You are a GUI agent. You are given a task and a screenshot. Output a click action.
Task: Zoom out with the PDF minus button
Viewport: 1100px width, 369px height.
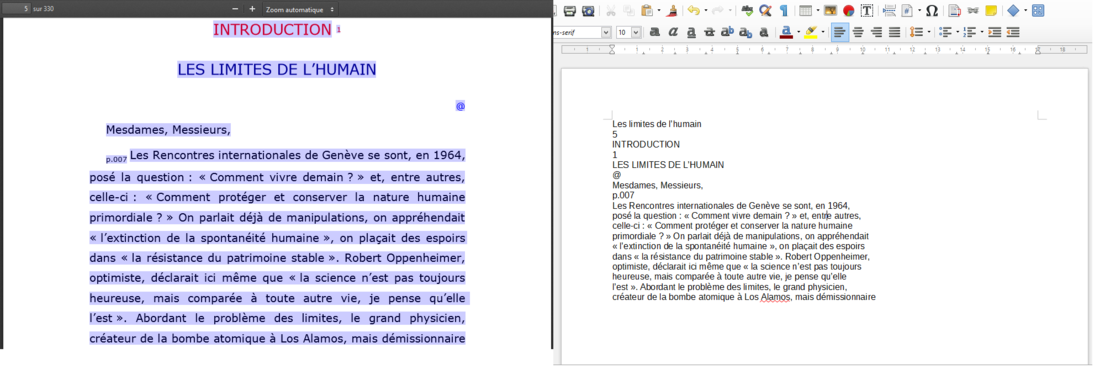(x=236, y=9)
